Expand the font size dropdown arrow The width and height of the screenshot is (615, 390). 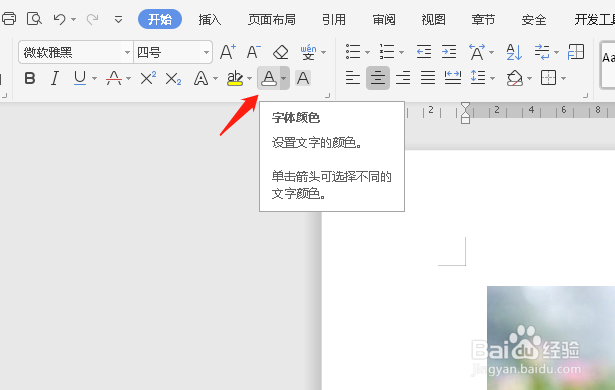click(206, 52)
